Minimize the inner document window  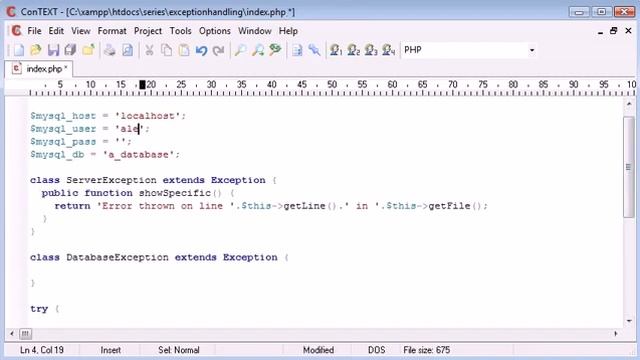coord(600,31)
